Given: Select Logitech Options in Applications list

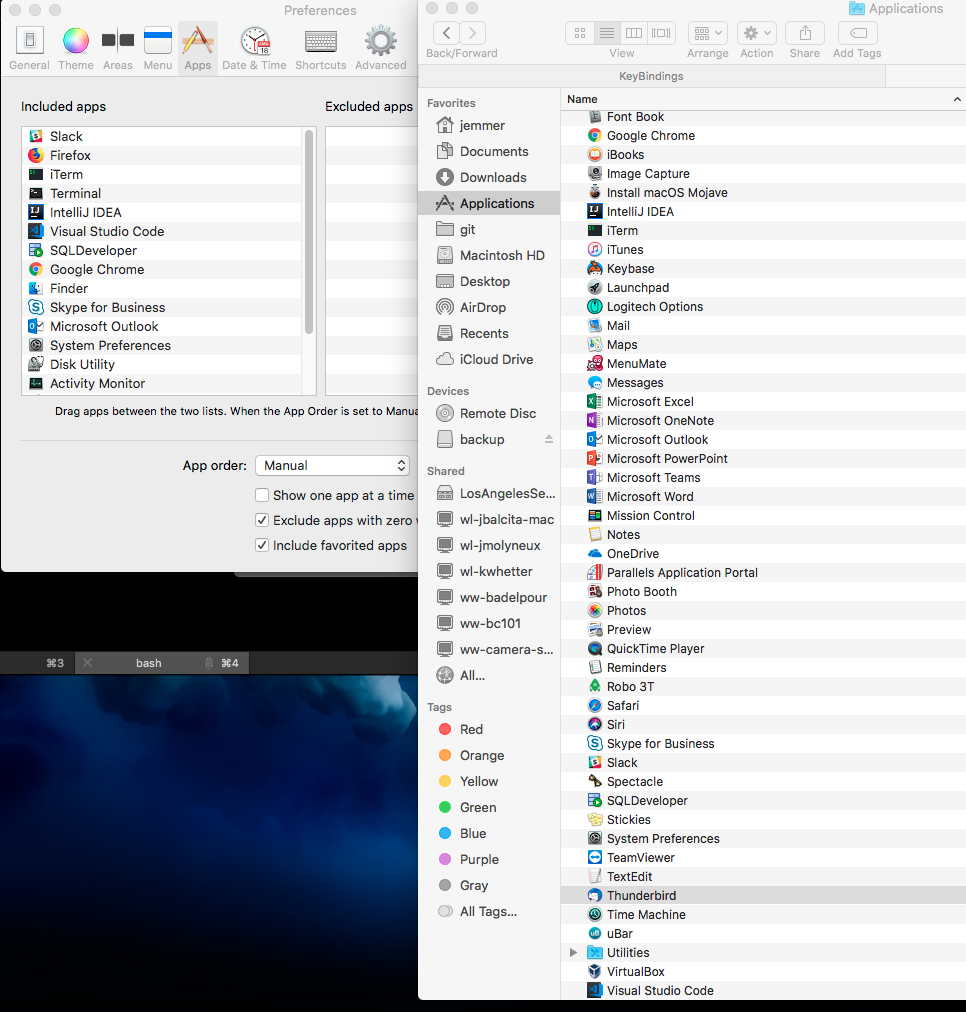Looking at the screenshot, I should [x=763, y=307].
